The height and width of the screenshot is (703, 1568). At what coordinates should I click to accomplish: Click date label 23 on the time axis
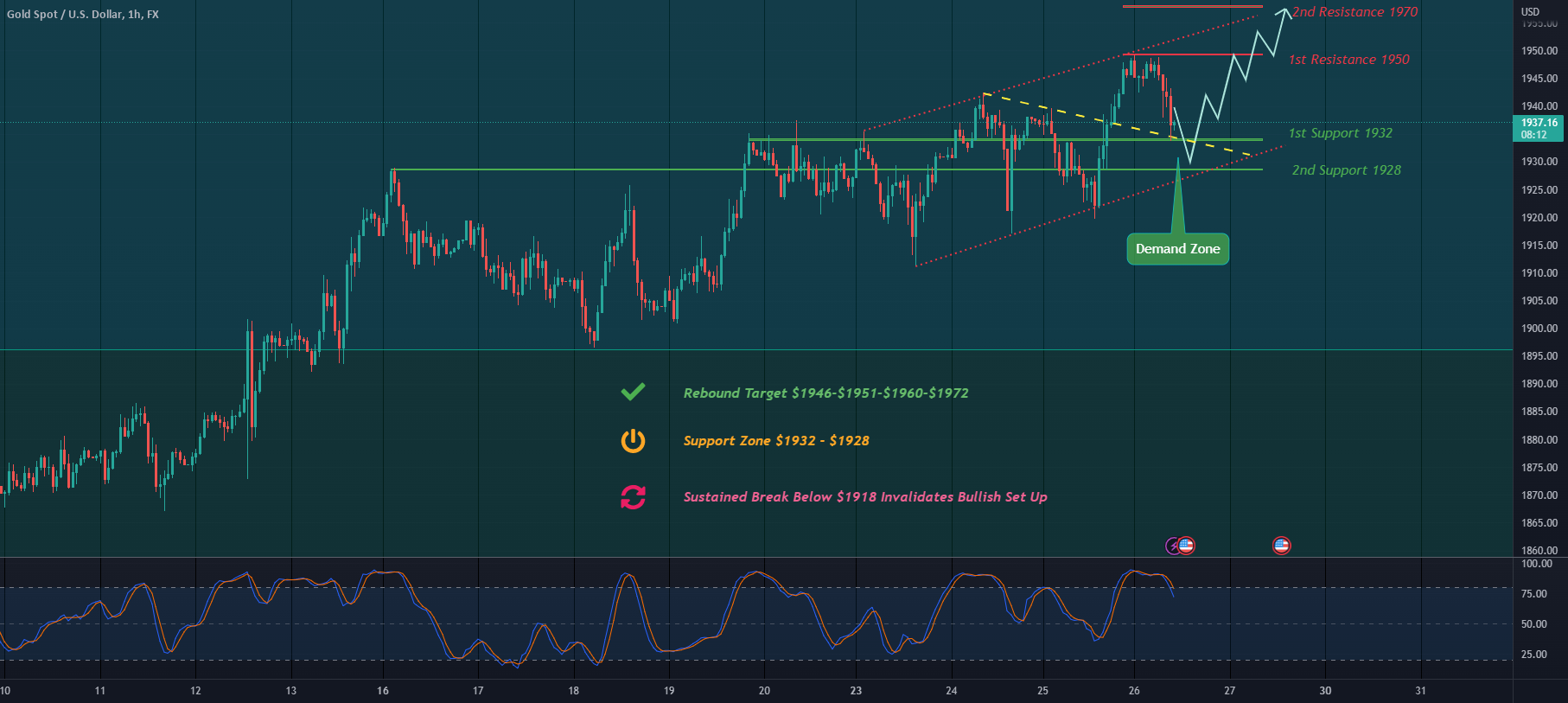pyautogui.click(x=856, y=691)
